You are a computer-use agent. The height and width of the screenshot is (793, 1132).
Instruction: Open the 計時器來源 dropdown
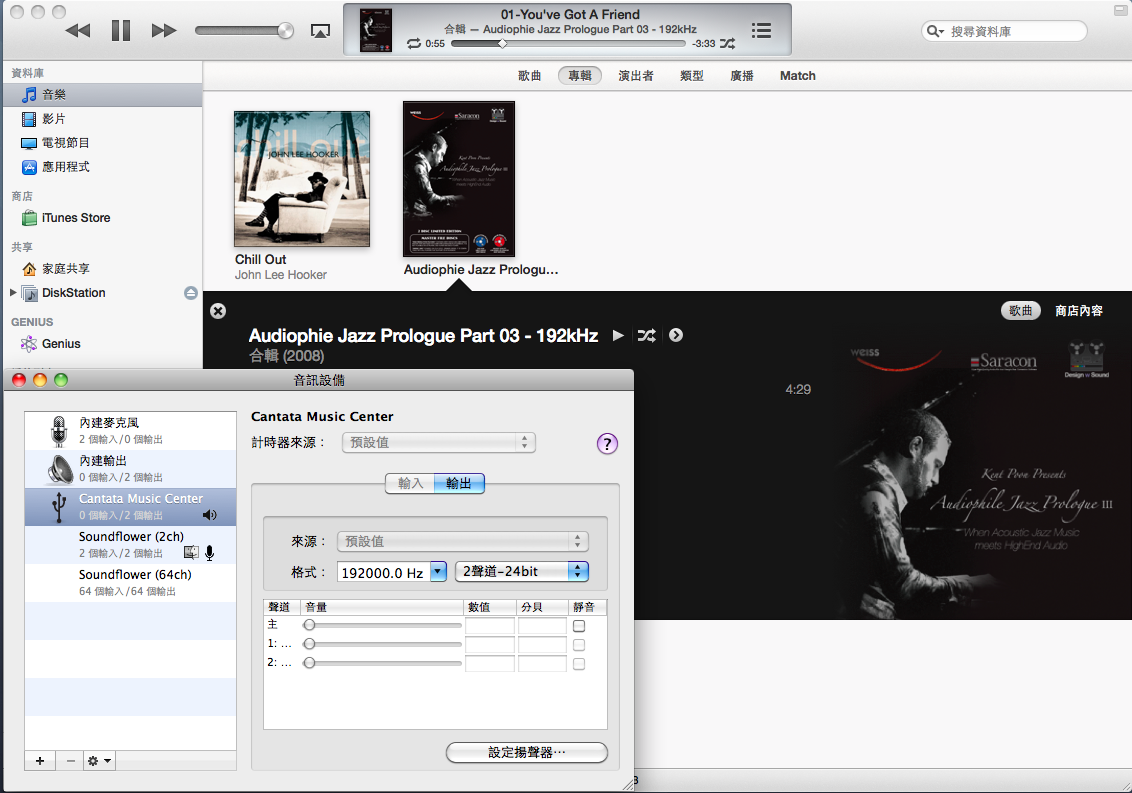(439, 443)
